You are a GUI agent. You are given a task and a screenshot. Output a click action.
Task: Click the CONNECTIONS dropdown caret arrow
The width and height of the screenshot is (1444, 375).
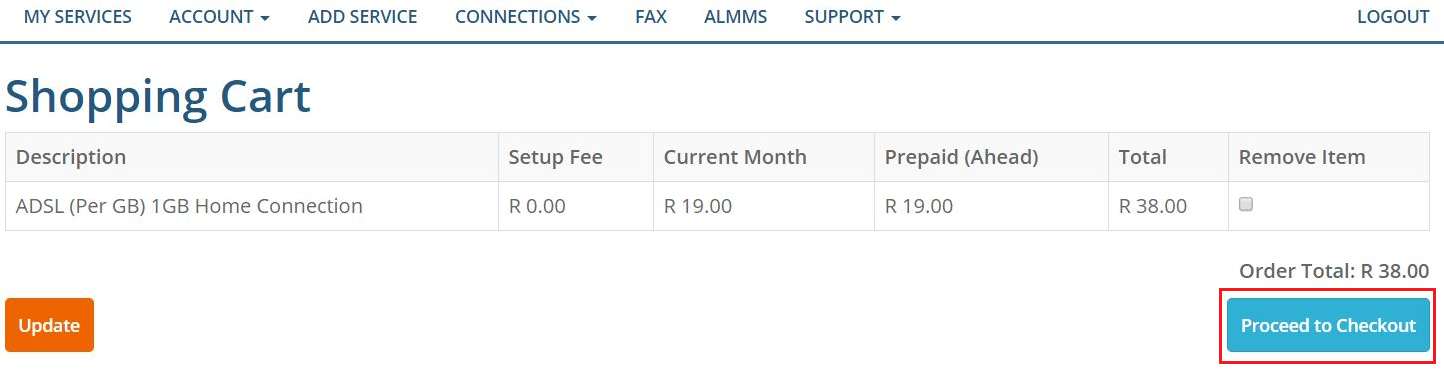[592, 18]
